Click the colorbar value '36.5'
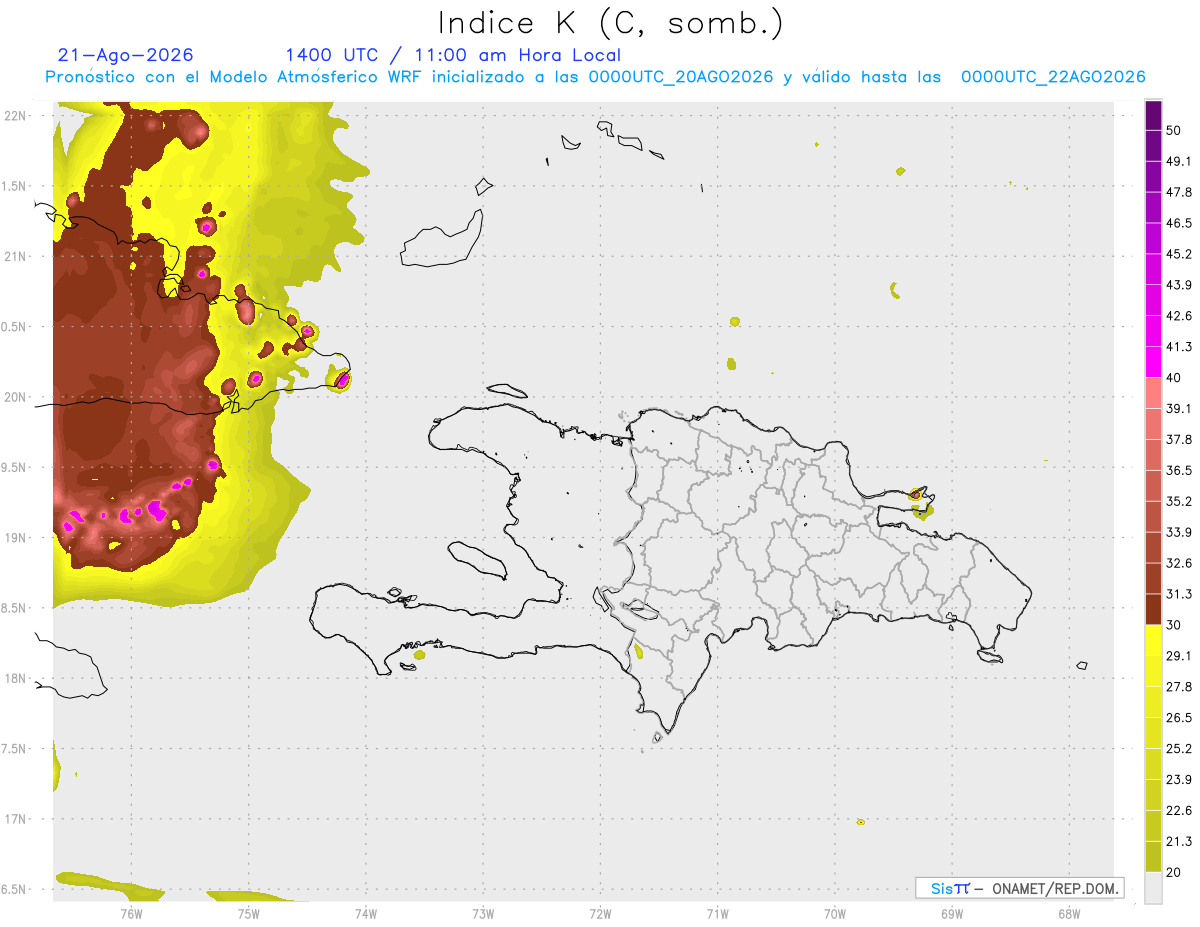This screenshot has width=1200, height=927. pos(1179,470)
